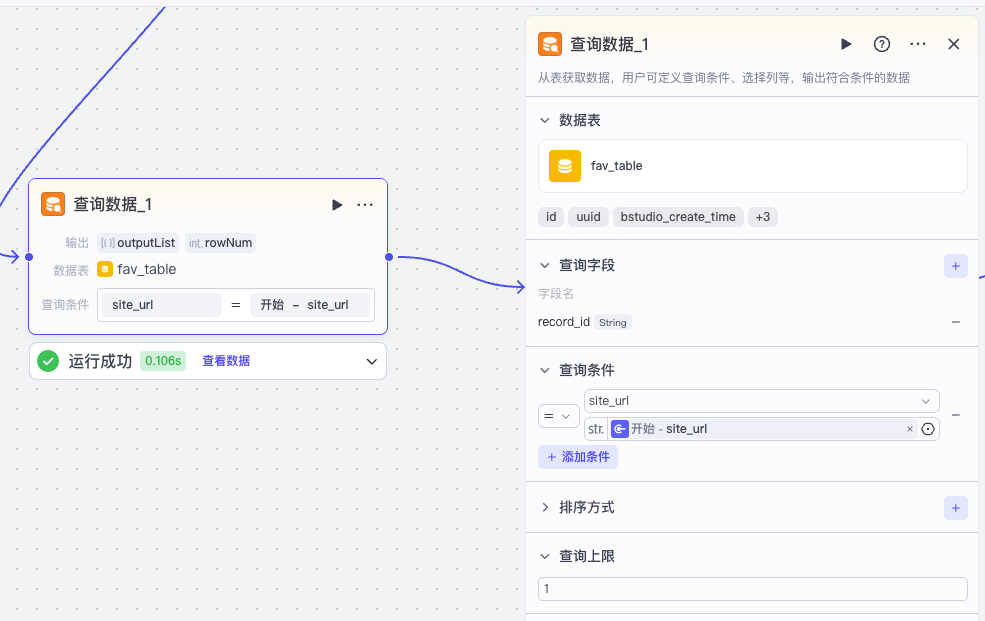Image resolution: width=985 pixels, height=621 pixels.
Task: Clear the 开始 - site_url chip with its × toggle
Action: (x=909, y=428)
